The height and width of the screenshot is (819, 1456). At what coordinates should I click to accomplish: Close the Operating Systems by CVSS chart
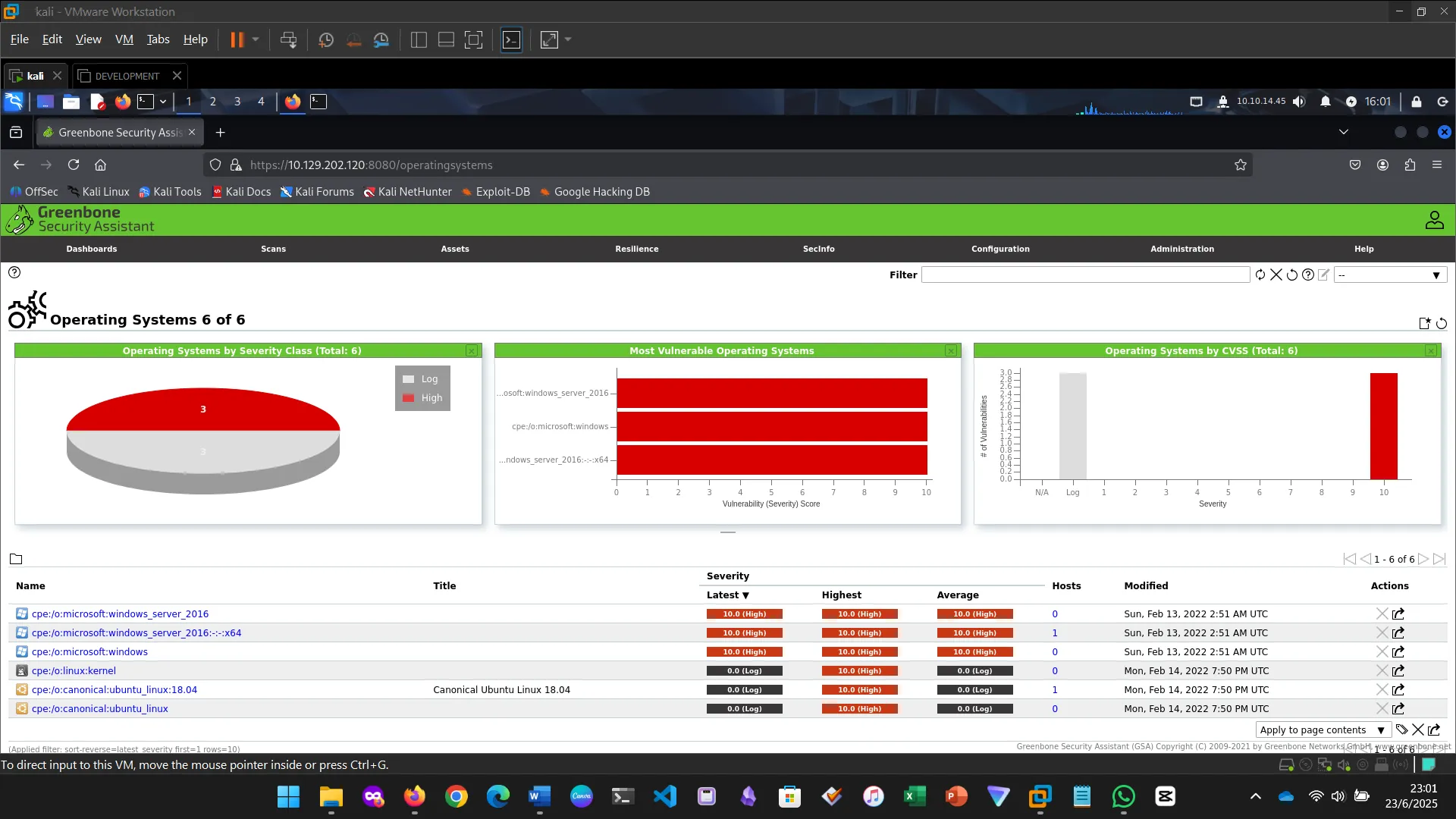[x=1431, y=351]
